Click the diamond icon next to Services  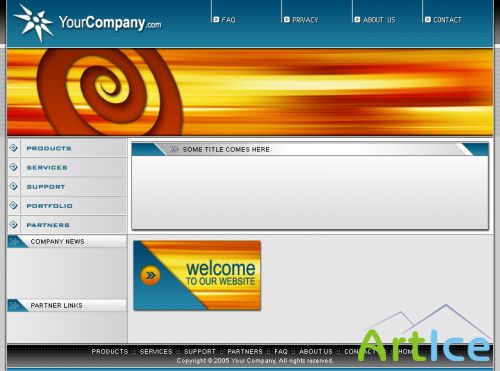click(x=14, y=167)
